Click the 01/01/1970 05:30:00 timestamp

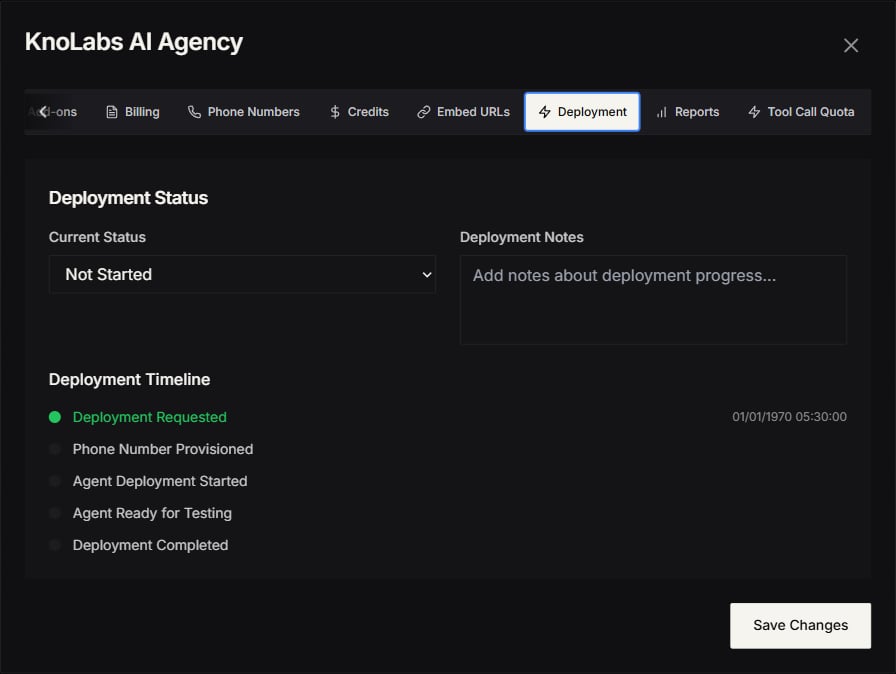pos(789,417)
